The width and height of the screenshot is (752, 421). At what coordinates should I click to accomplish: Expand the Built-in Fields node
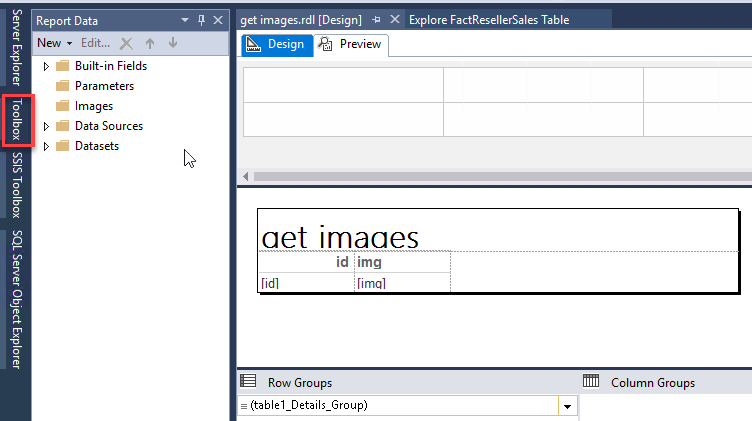click(46, 66)
